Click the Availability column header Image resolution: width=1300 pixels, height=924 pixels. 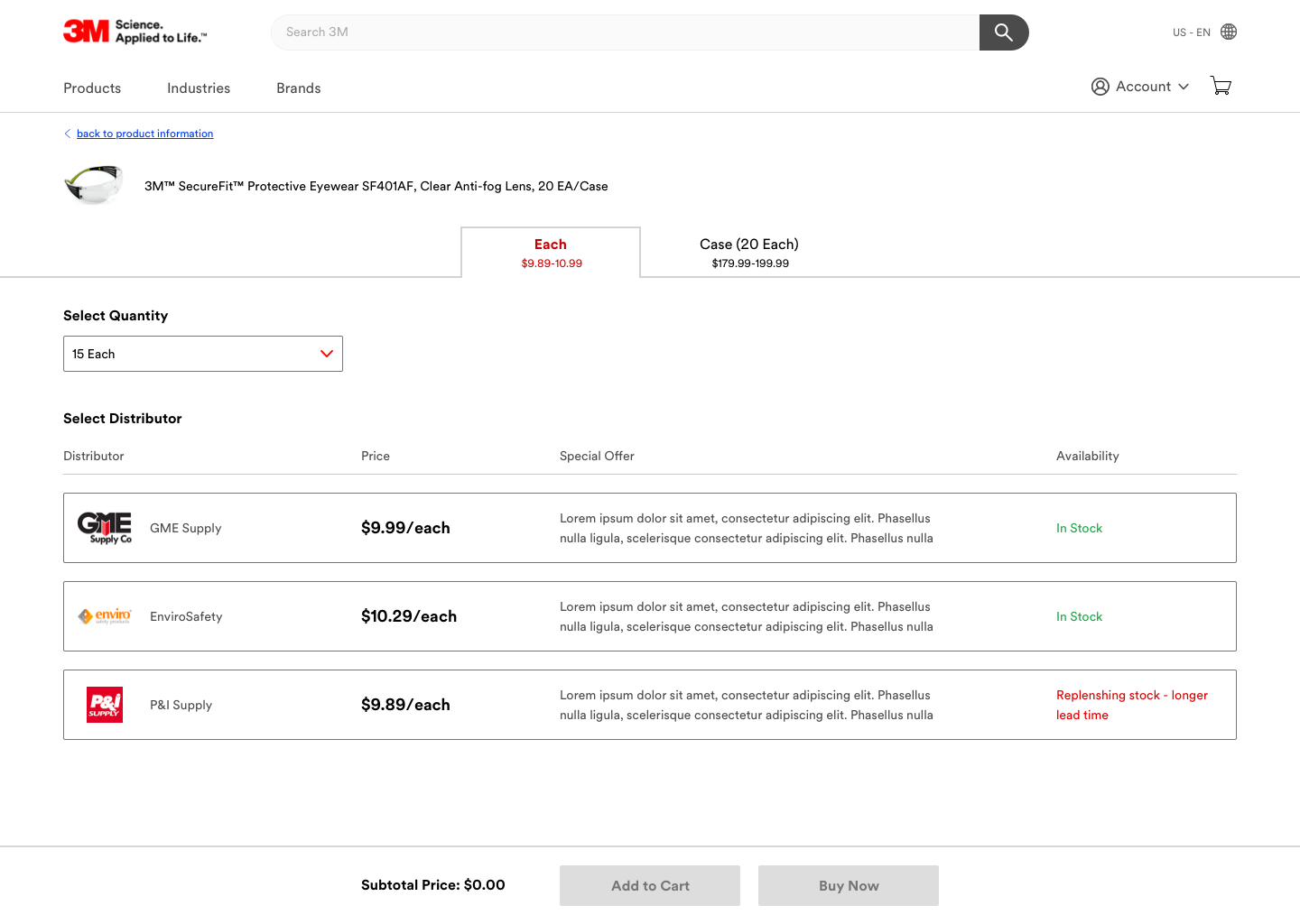pos(1088,457)
